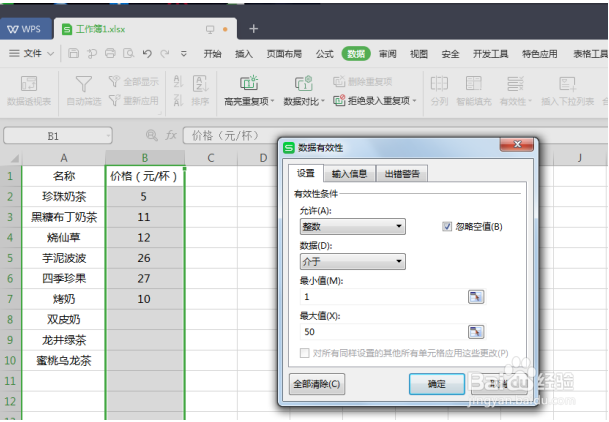Click the 全部清除 button
This screenshot has width=609, height=422.
coord(317,384)
